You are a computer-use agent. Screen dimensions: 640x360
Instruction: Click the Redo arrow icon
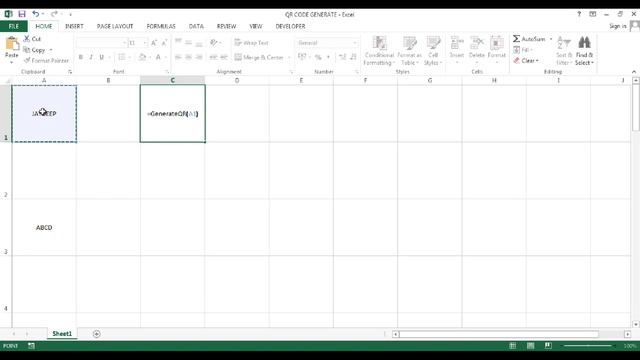click(x=54, y=14)
